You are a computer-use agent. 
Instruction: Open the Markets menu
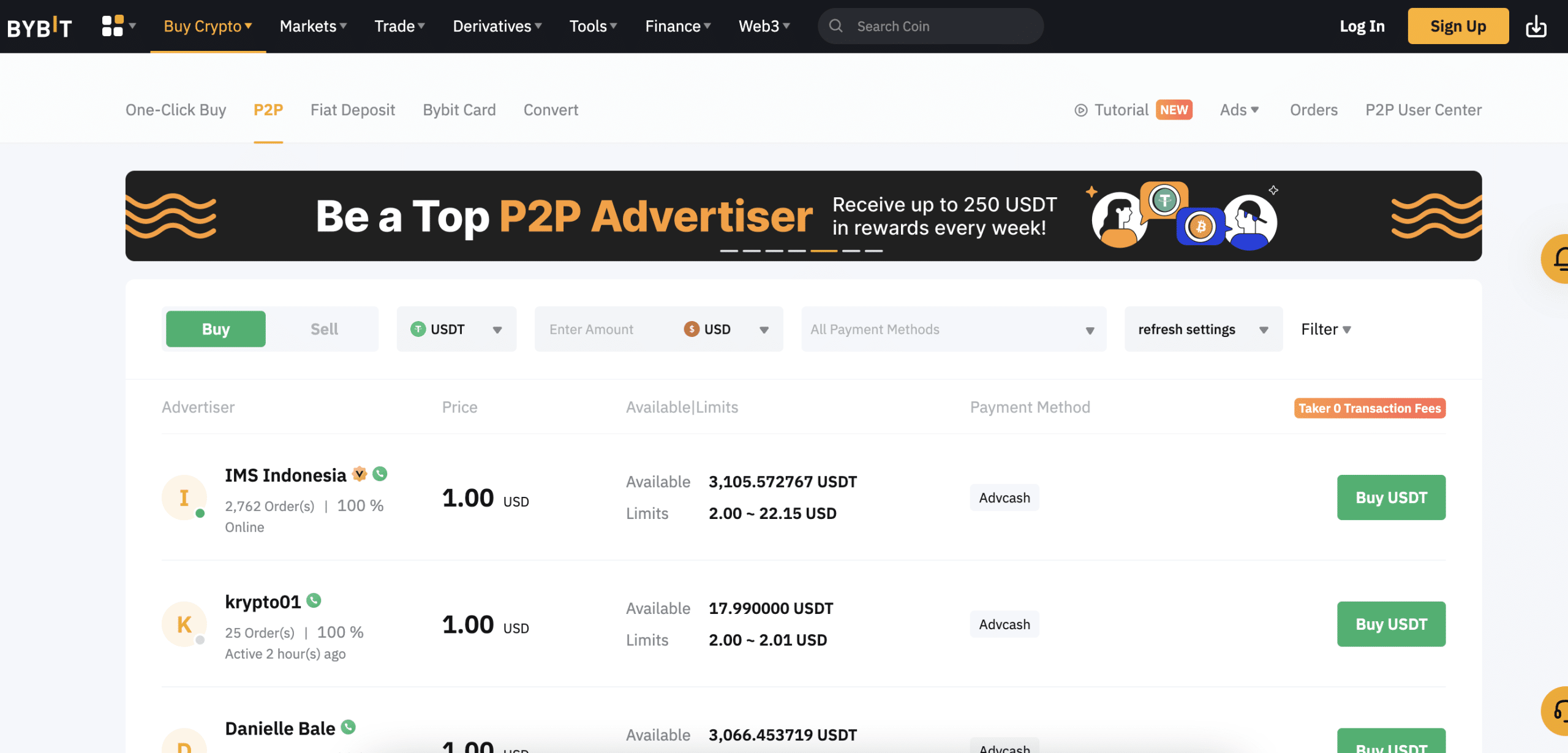313,26
